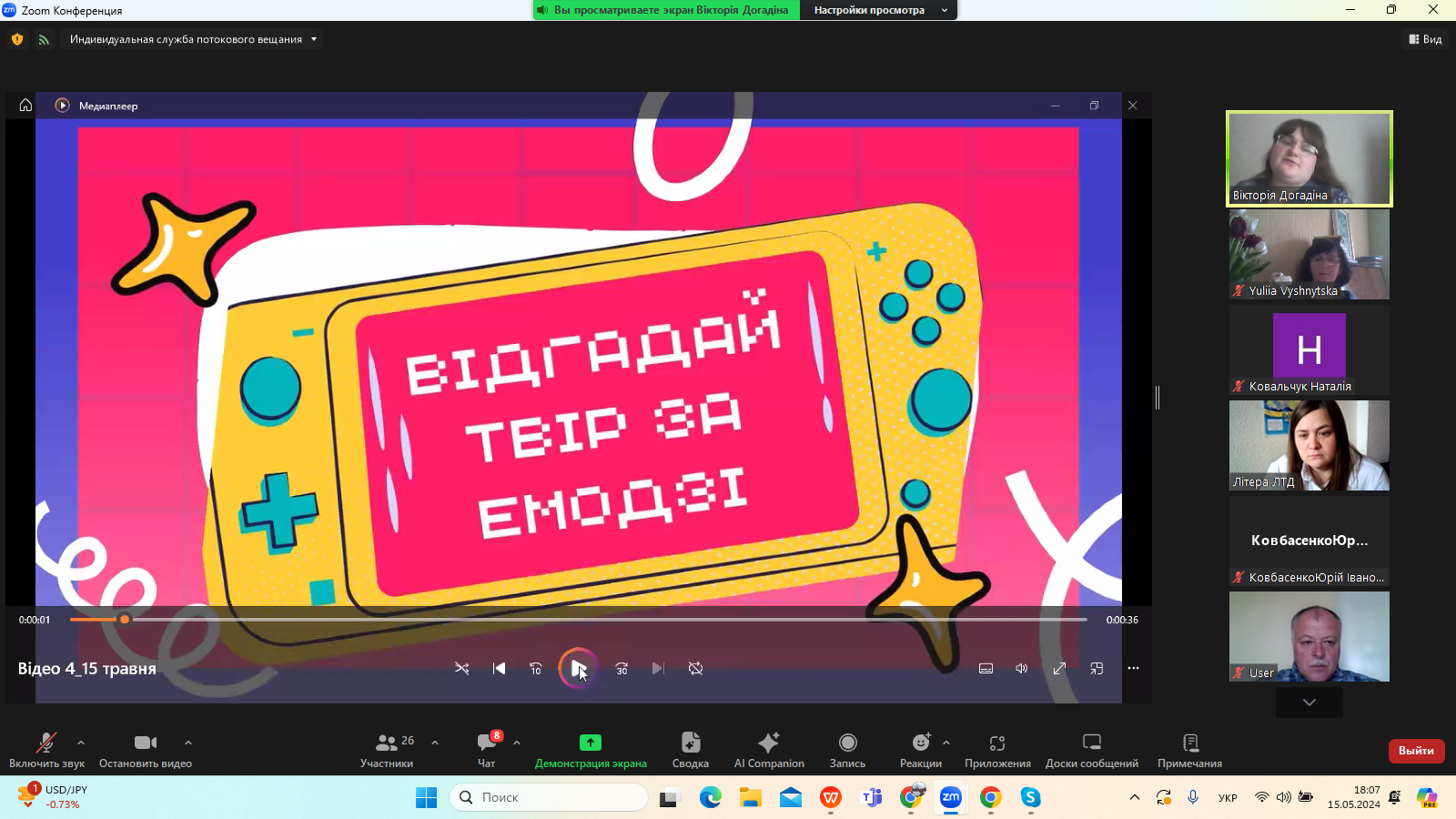1456x819 pixels.
Task: Open Reactions in Zoom toolbar
Action: click(x=920, y=750)
